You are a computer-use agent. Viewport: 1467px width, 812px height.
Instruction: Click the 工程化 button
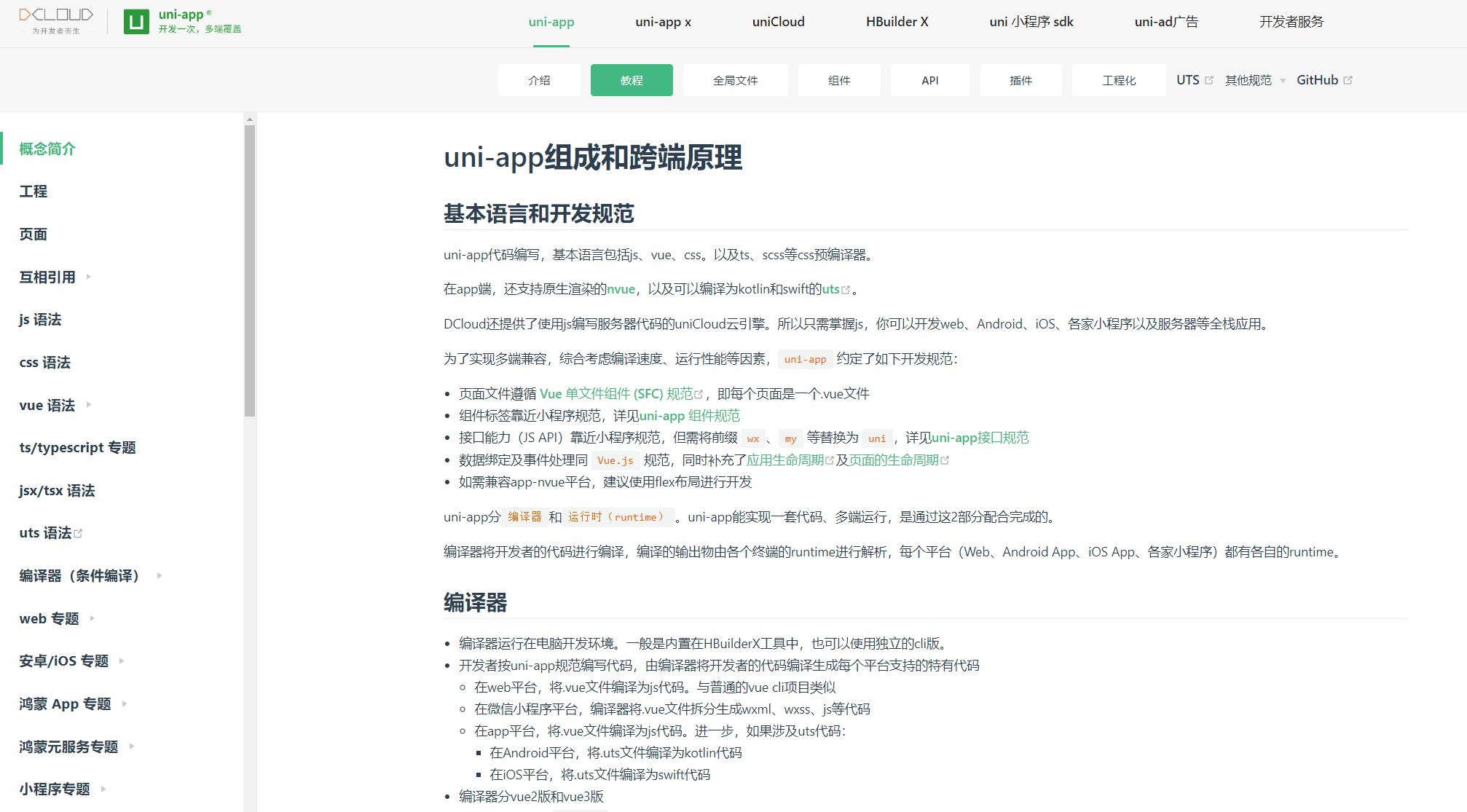coord(1119,80)
